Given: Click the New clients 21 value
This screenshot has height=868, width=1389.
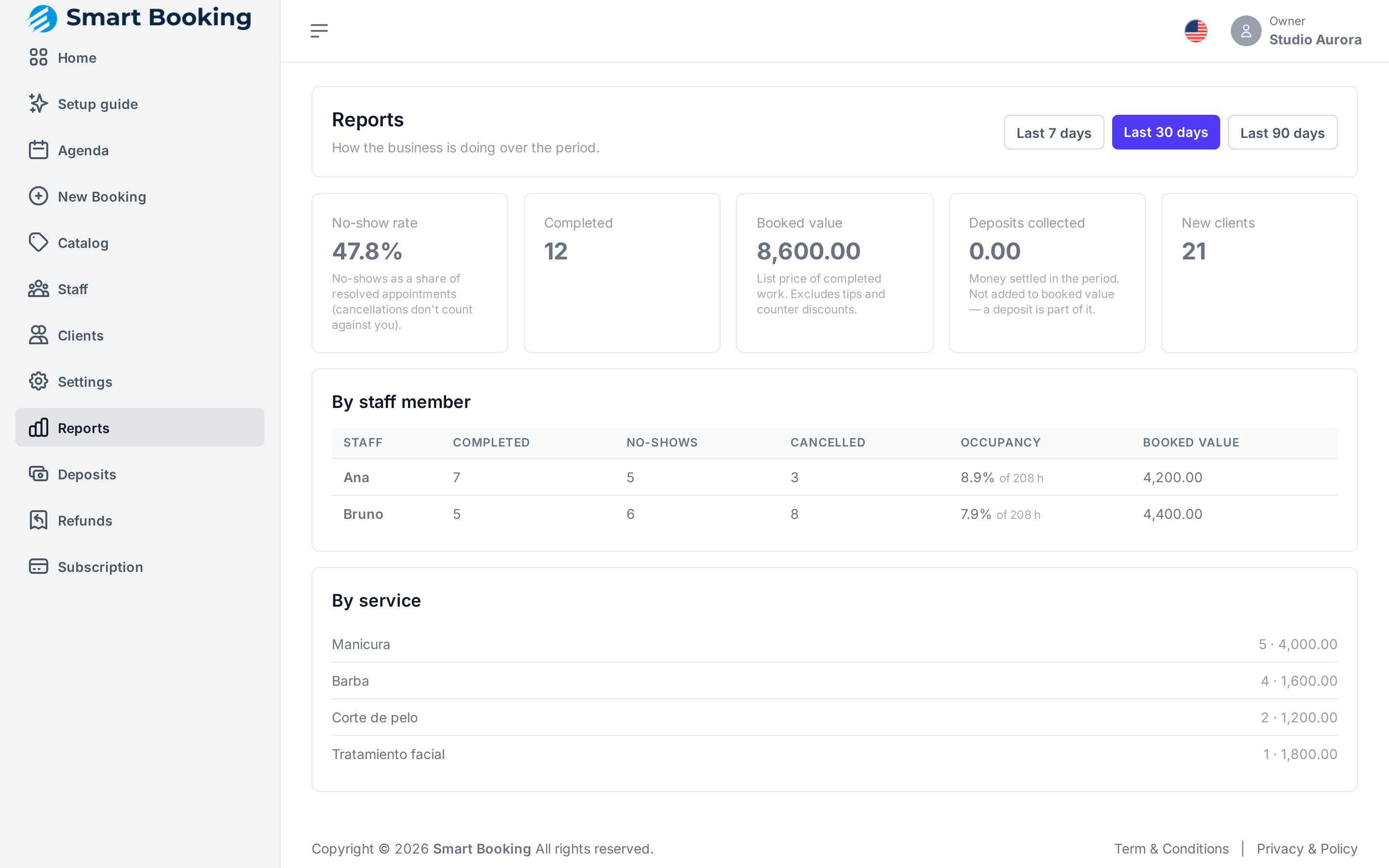Looking at the screenshot, I should click(1194, 251).
